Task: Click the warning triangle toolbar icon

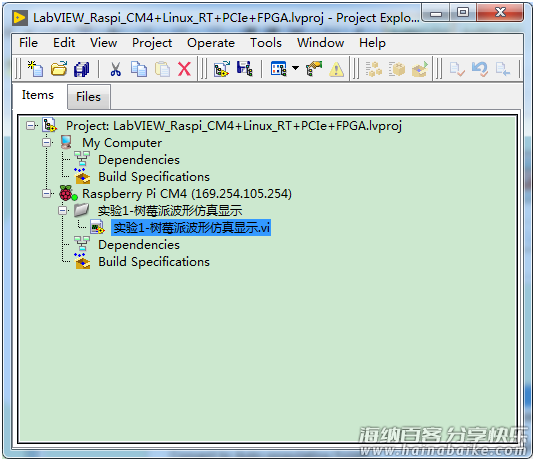Action: pos(336,69)
